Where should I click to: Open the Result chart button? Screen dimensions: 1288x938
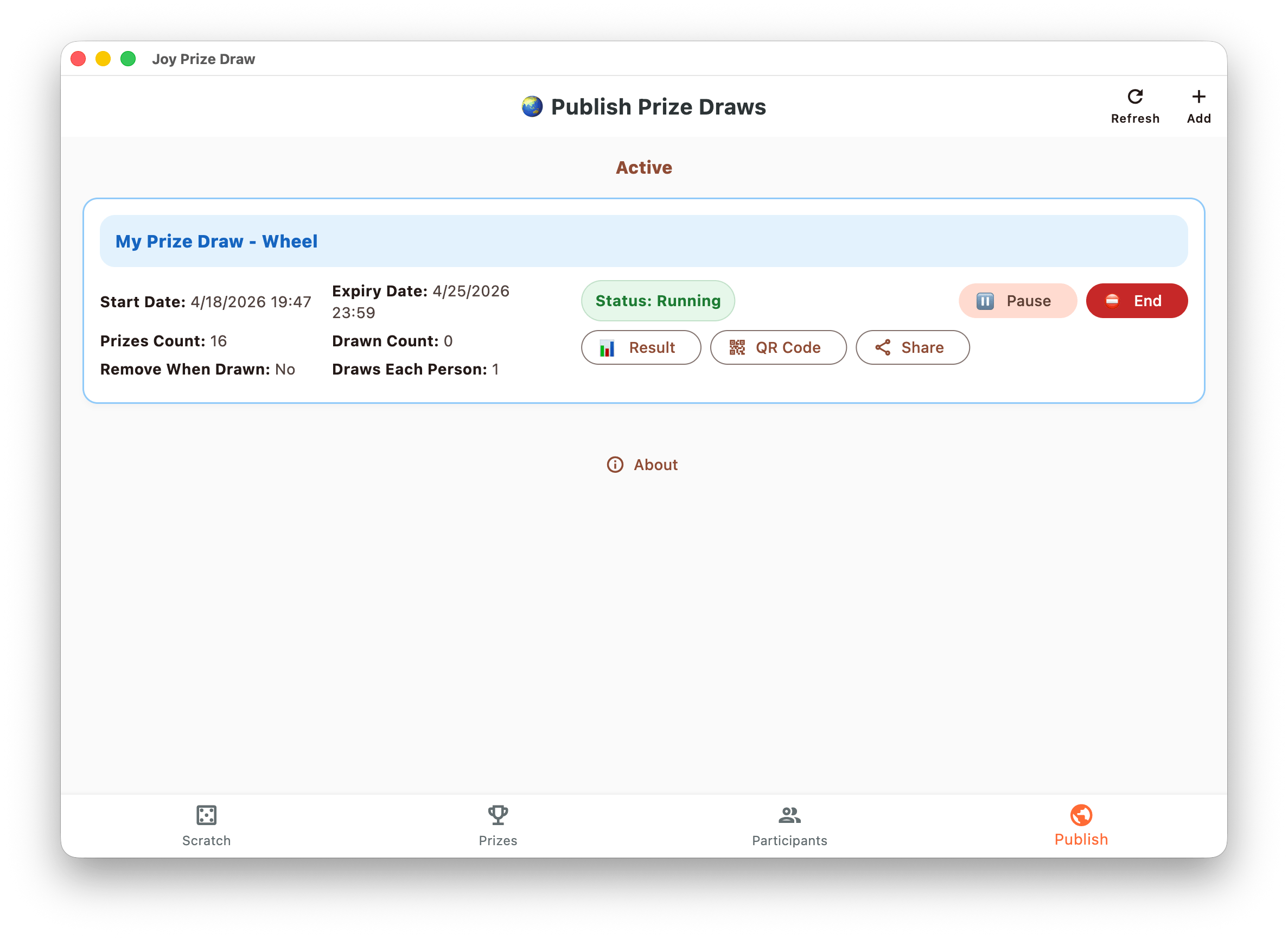[641, 347]
